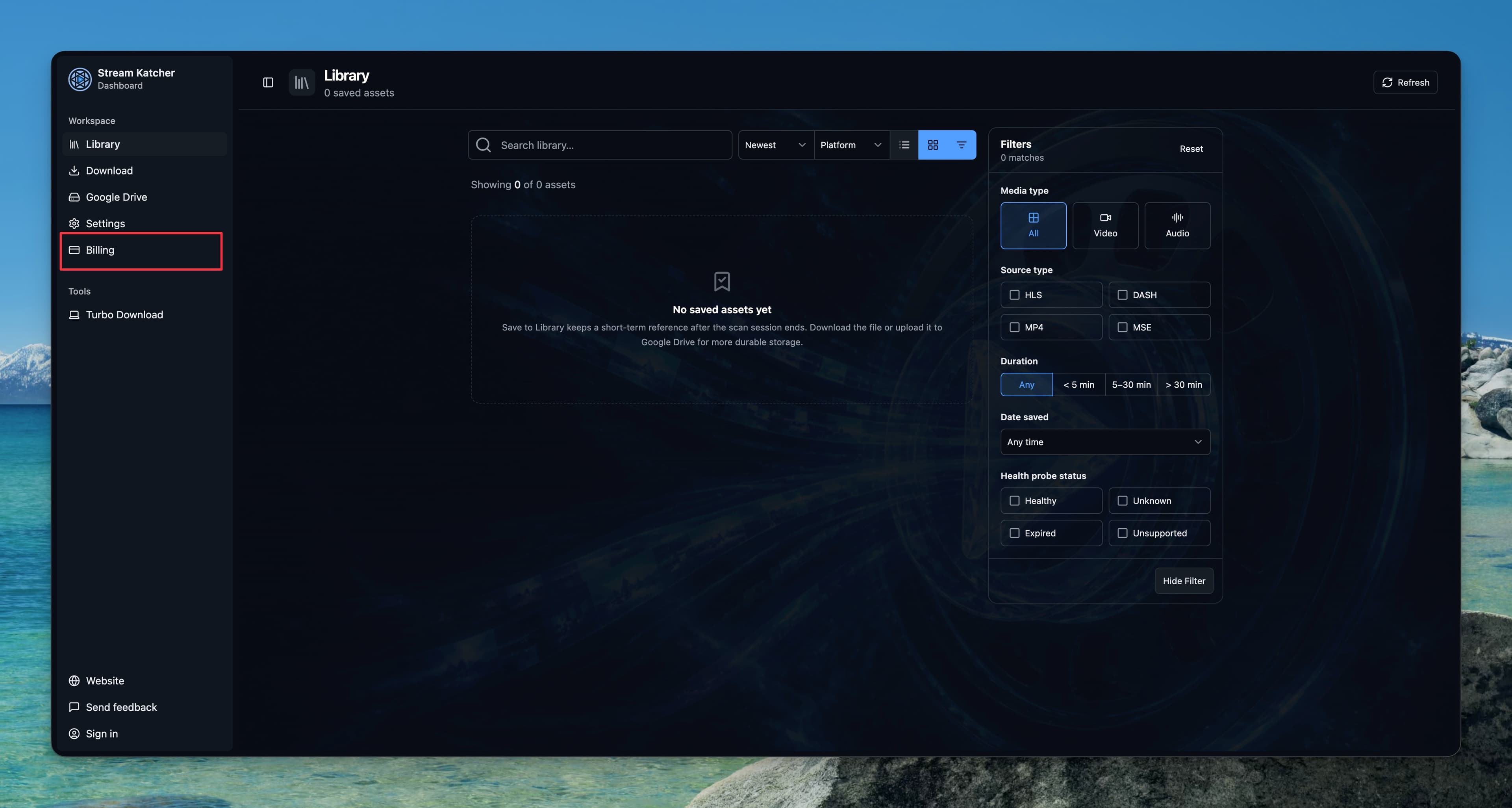Click the Sign in user icon
This screenshot has height=808, width=1512.
[74, 734]
